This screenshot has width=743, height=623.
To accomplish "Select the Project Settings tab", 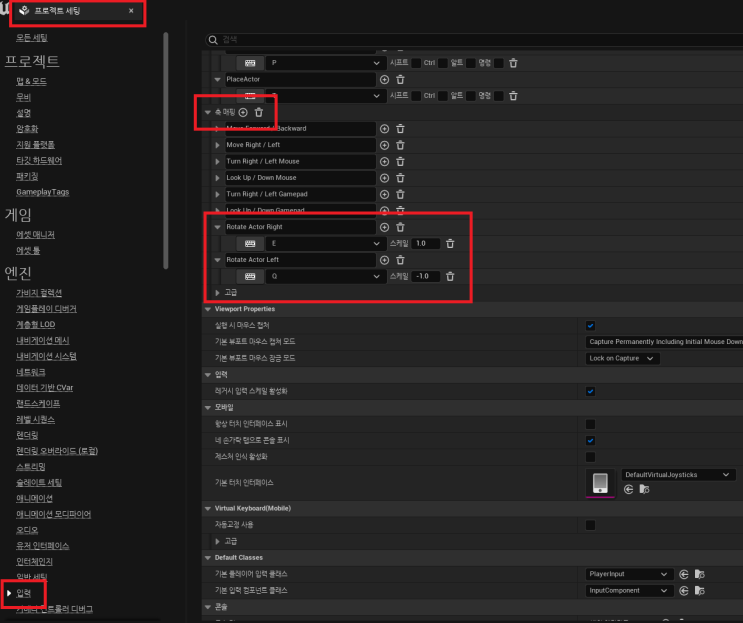I will 77,11.
